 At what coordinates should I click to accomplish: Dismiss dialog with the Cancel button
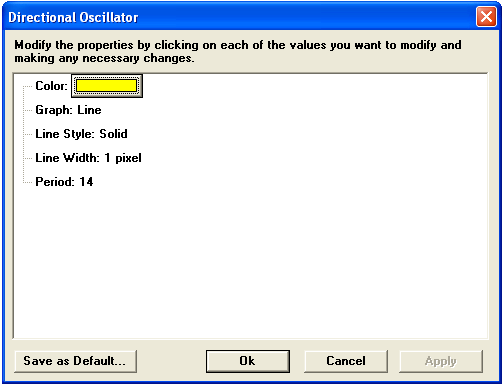(346, 361)
